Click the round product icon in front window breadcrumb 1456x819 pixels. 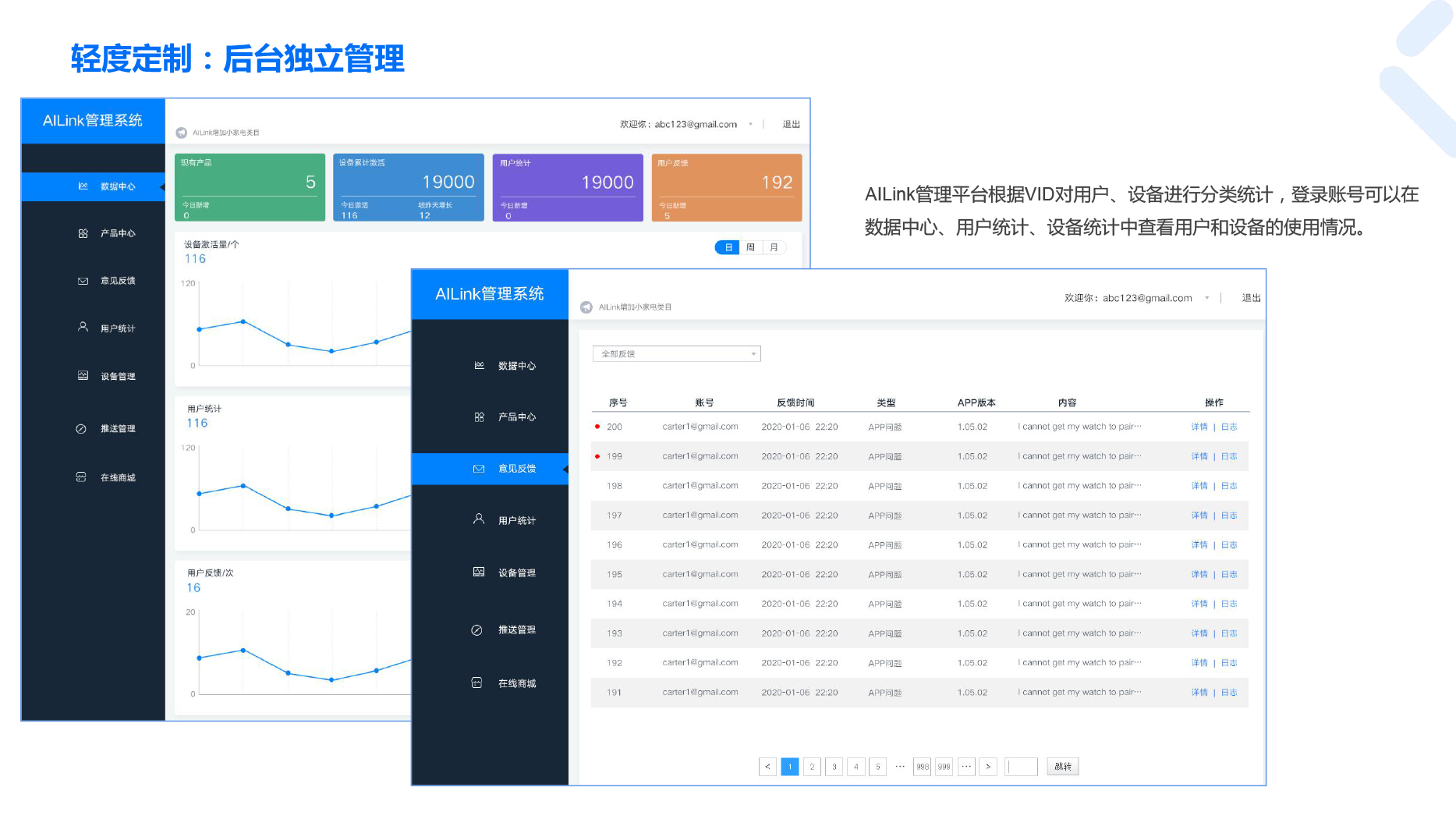tap(586, 307)
